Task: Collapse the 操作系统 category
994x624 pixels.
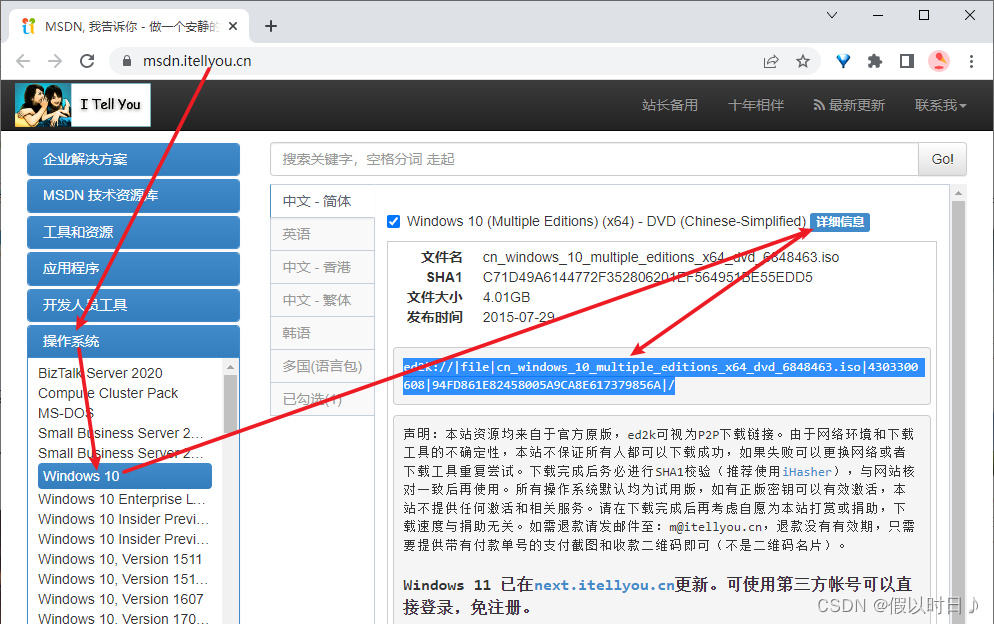Action: (x=133, y=341)
